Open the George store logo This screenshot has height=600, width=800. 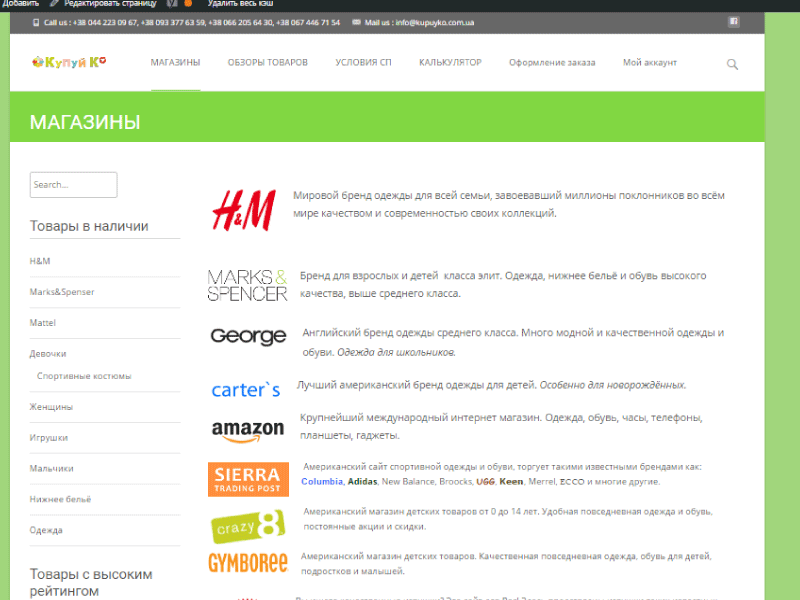pyautogui.click(x=248, y=336)
